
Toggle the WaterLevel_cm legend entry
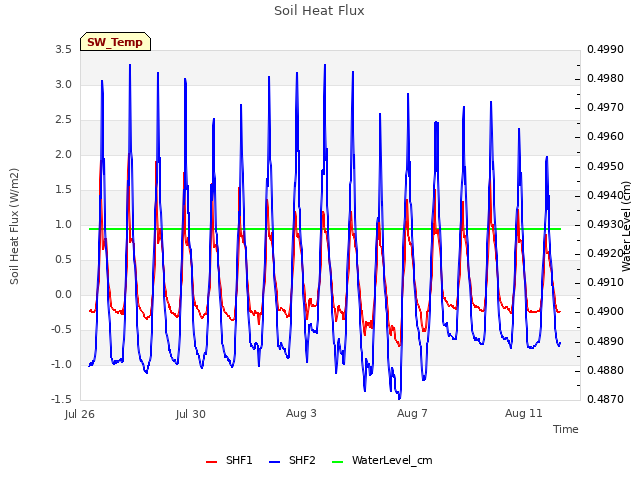point(382,460)
